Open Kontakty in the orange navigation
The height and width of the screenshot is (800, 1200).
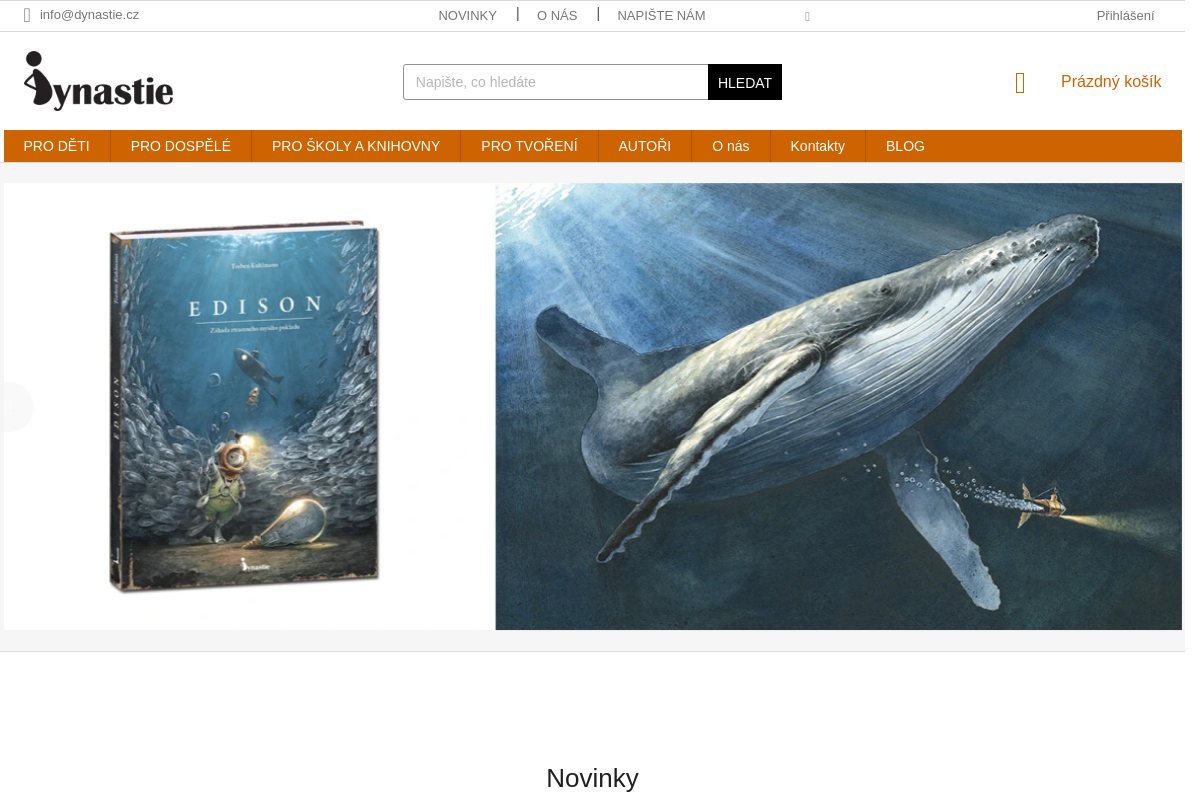pos(818,146)
